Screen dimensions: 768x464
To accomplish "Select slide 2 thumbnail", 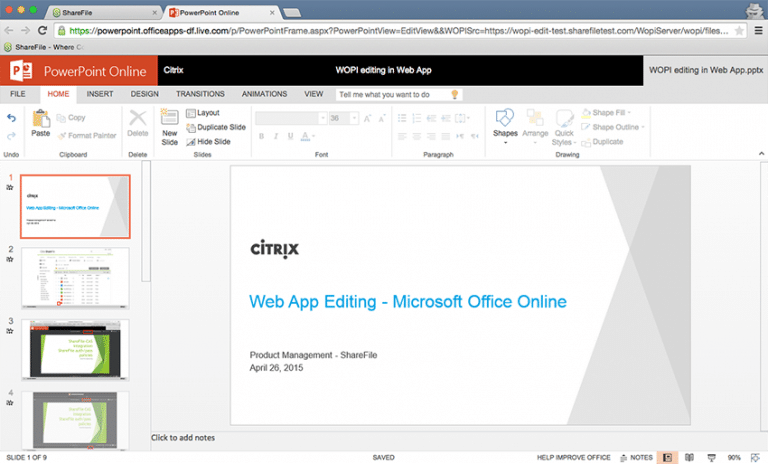I will click(x=75, y=278).
